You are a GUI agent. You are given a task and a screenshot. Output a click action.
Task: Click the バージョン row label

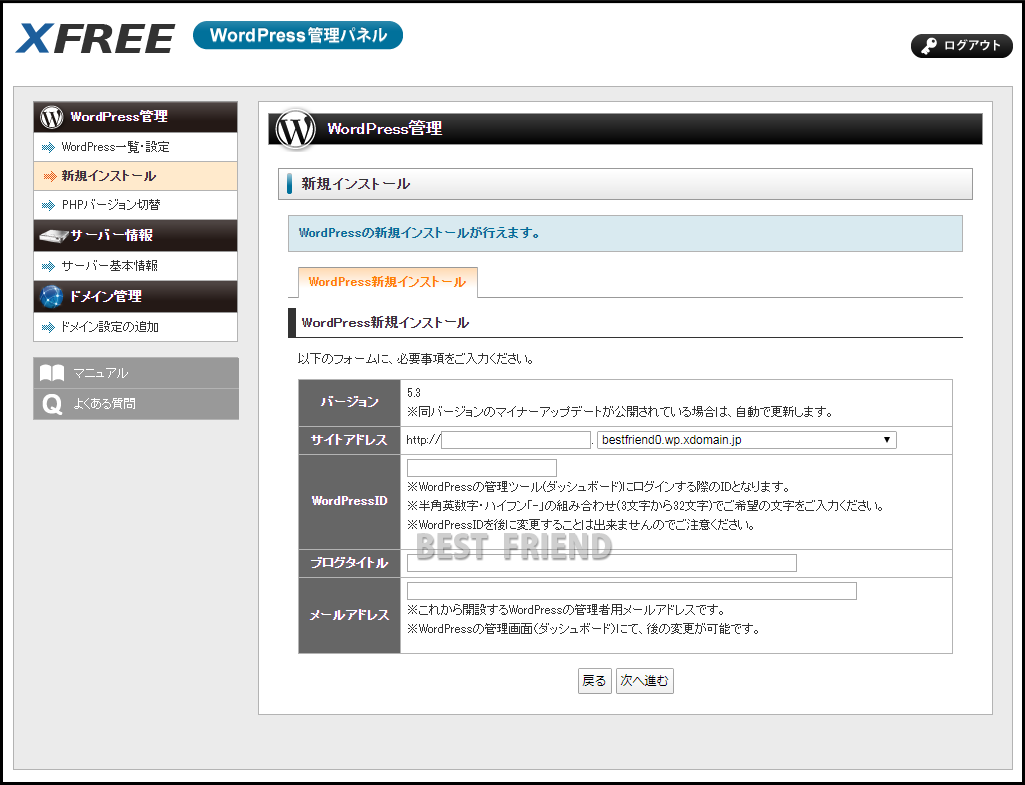[350, 403]
